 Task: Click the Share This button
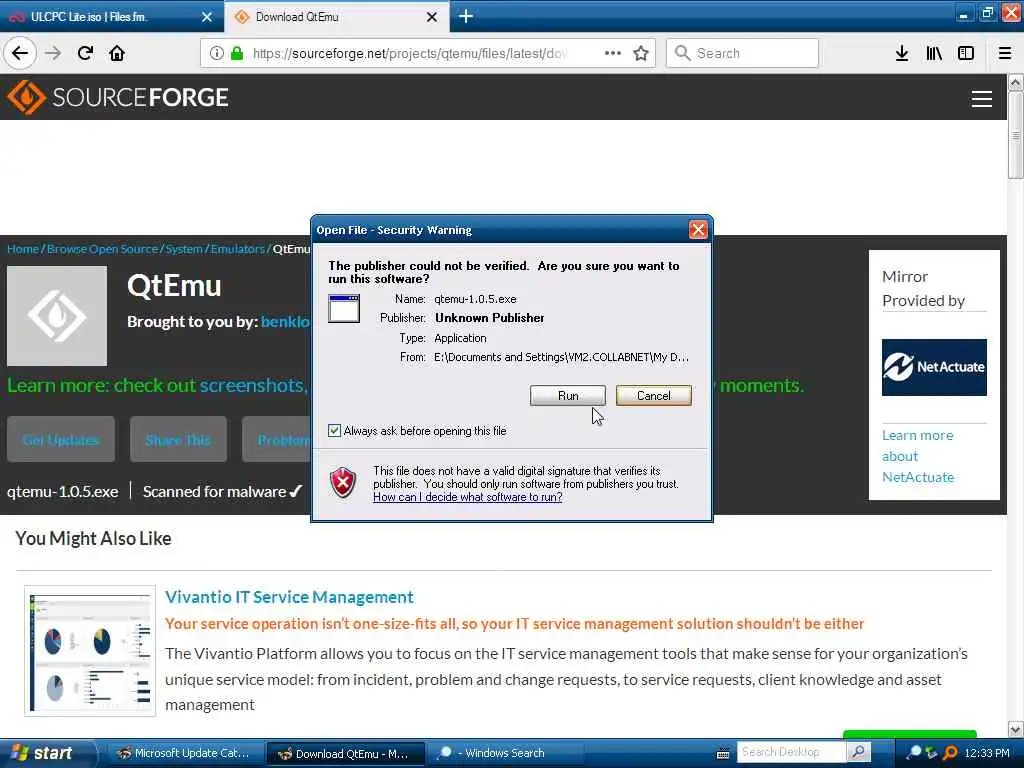(x=178, y=440)
